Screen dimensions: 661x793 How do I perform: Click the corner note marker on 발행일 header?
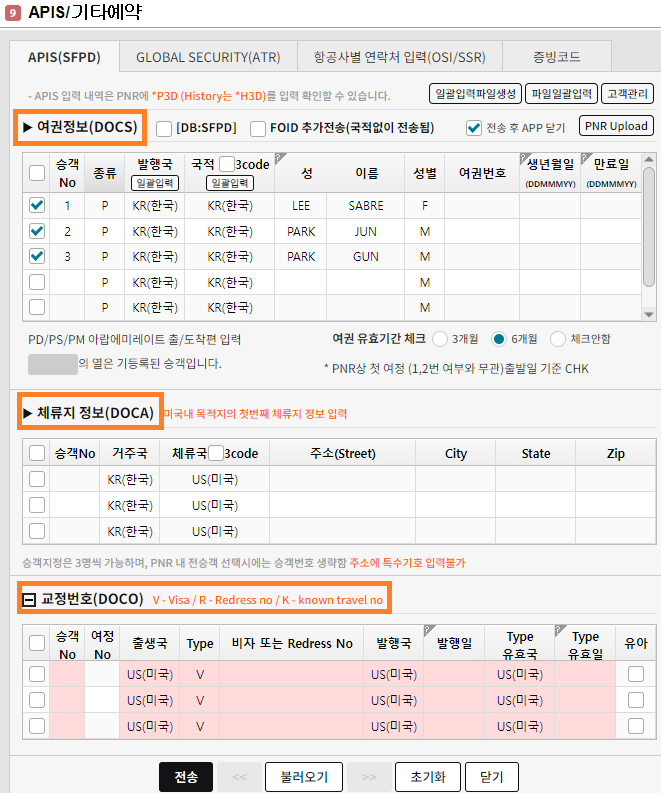tap(428, 629)
